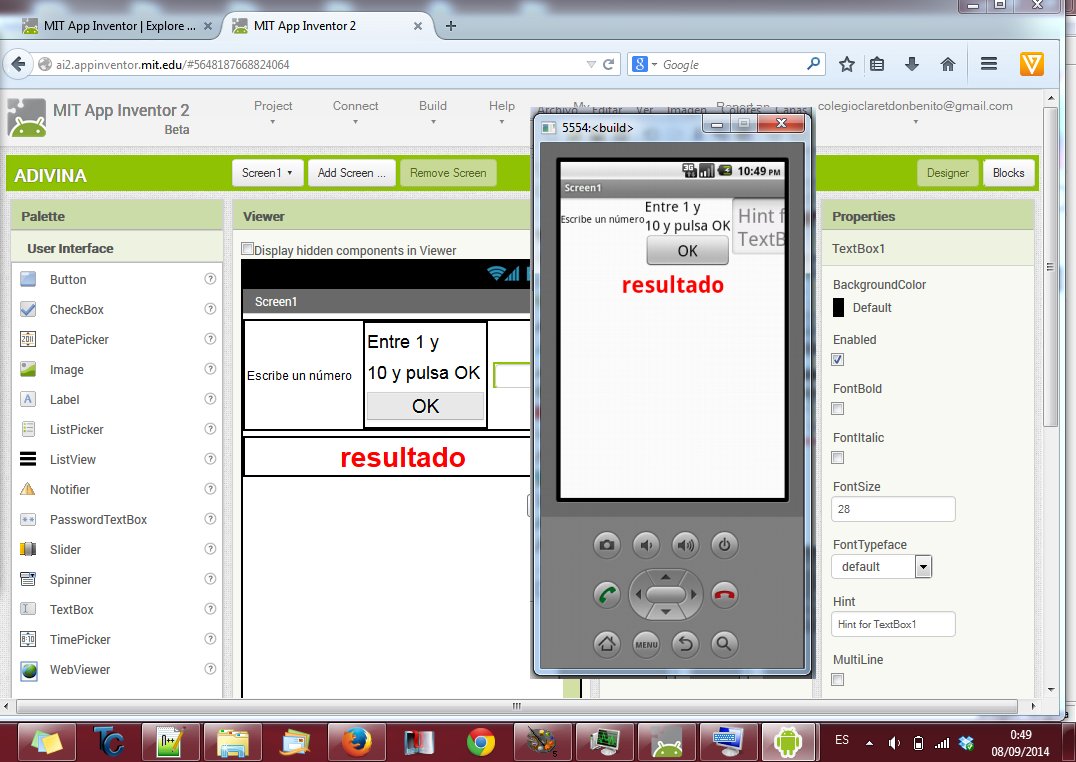Click OK button in Viewer design
Image resolution: width=1076 pixels, height=762 pixels.
pos(425,406)
